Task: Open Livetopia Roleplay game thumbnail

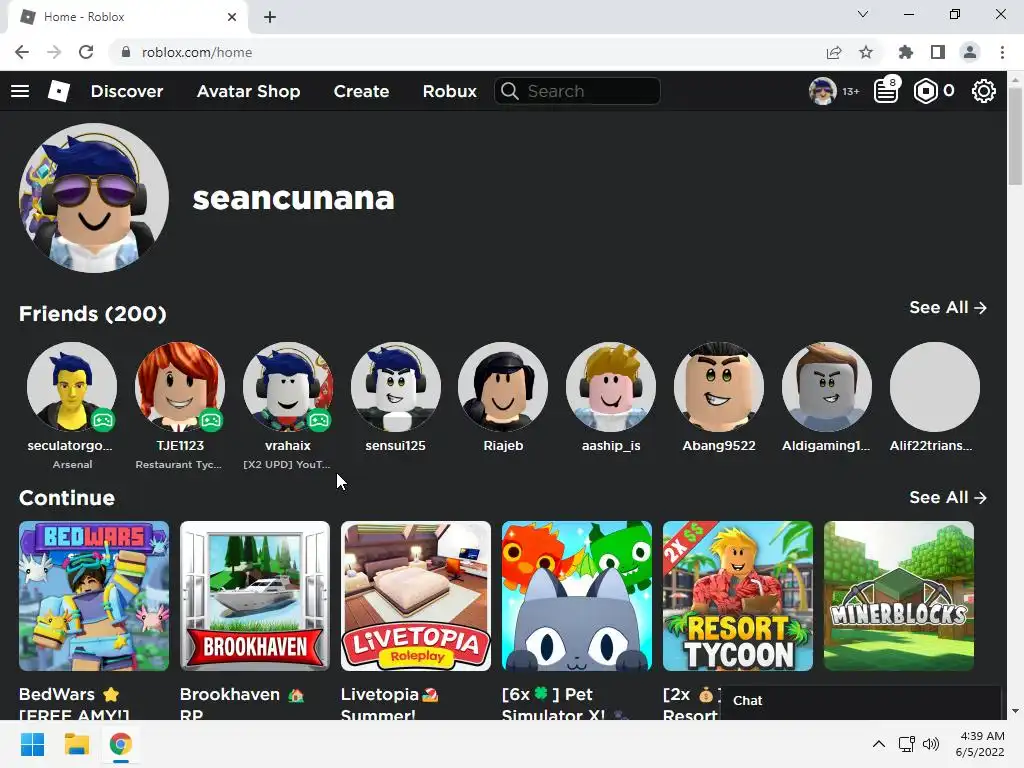Action: pyautogui.click(x=416, y=596)
